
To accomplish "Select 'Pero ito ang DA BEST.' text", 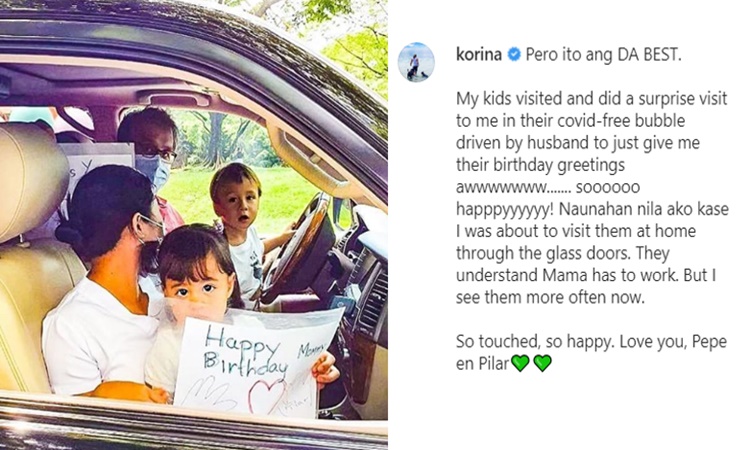I will click(x=604, y=55).
